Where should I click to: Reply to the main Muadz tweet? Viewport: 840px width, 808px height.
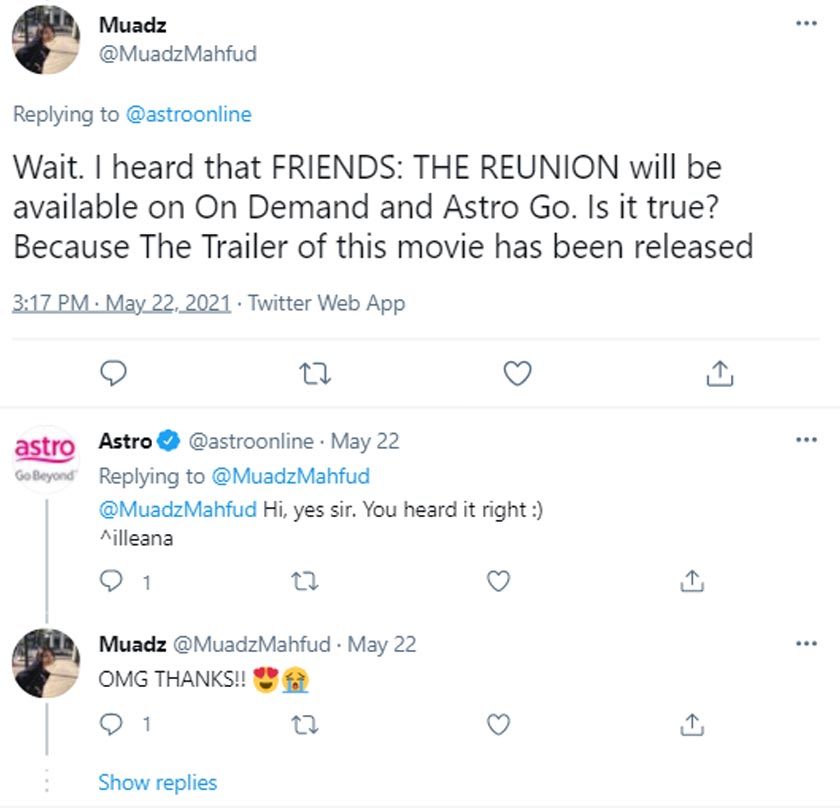115,373
